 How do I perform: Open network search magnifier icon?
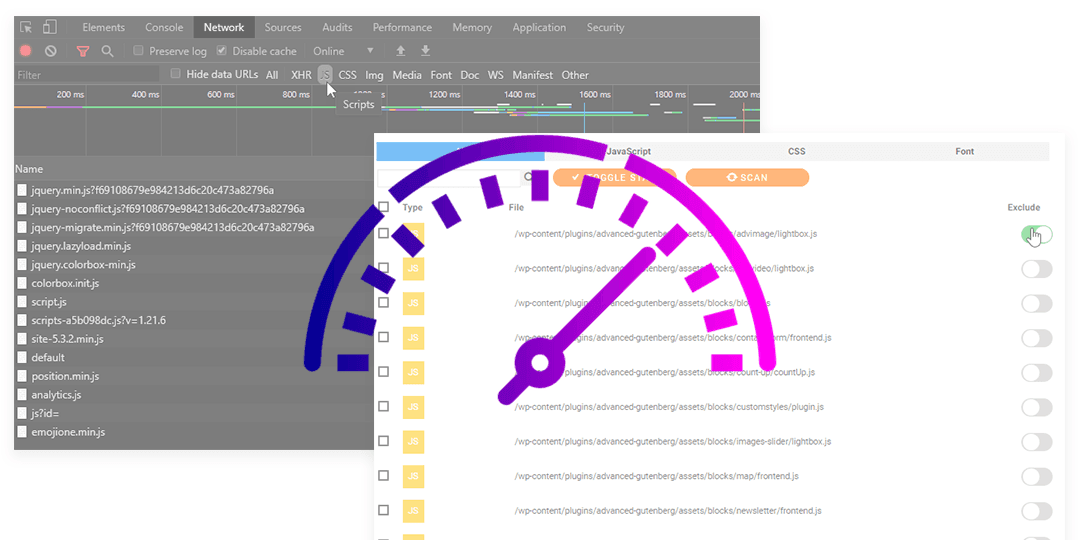[107, 51]
